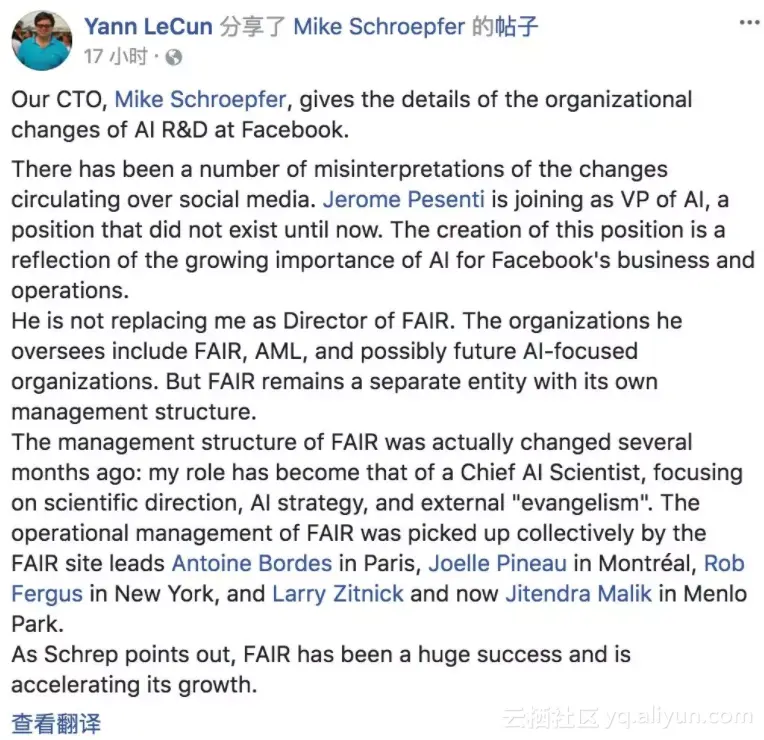Open the shared 帖子 link in header
The width and height of the screenshot is (764, 740).
[x=516, y=26]
